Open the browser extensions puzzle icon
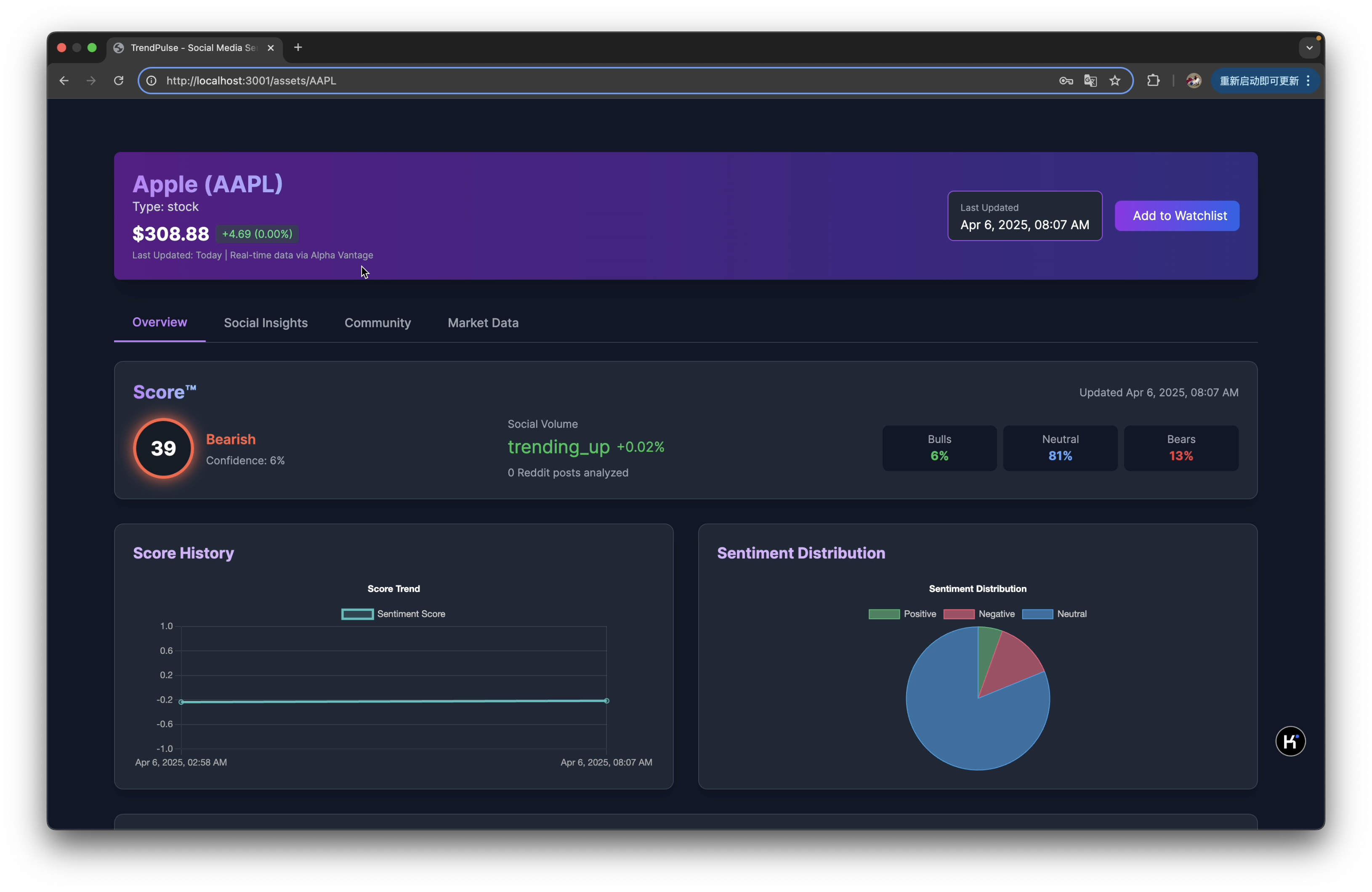 [1153, 81]
